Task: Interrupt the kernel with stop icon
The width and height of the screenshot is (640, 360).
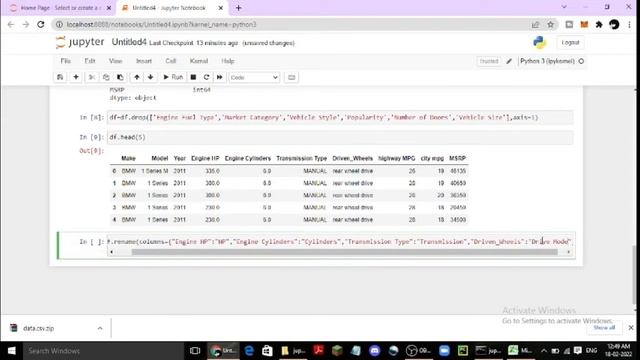Action: click(193, 77)
